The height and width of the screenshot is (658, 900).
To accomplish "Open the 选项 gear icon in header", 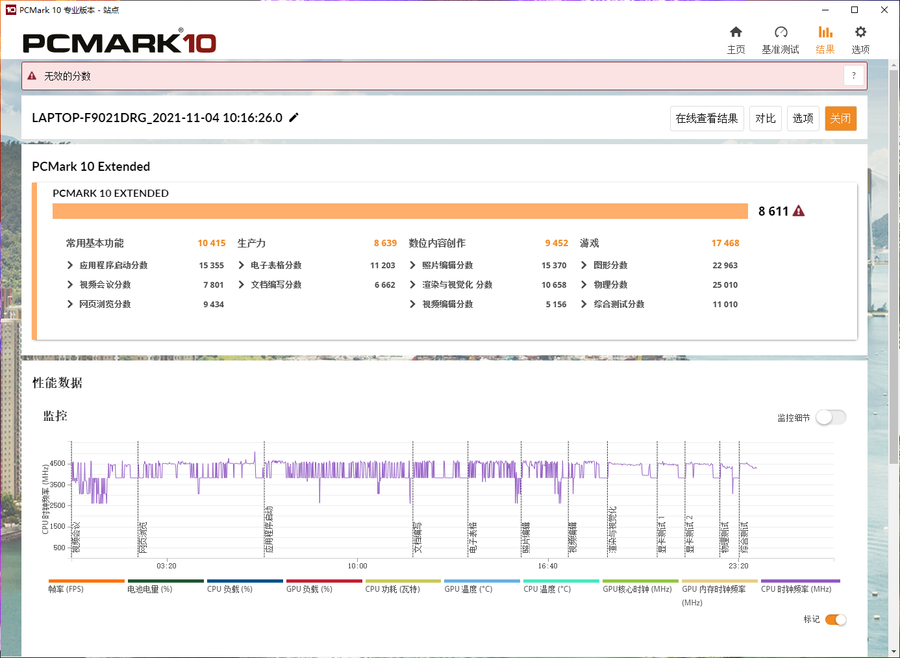I will coord(860,33).
